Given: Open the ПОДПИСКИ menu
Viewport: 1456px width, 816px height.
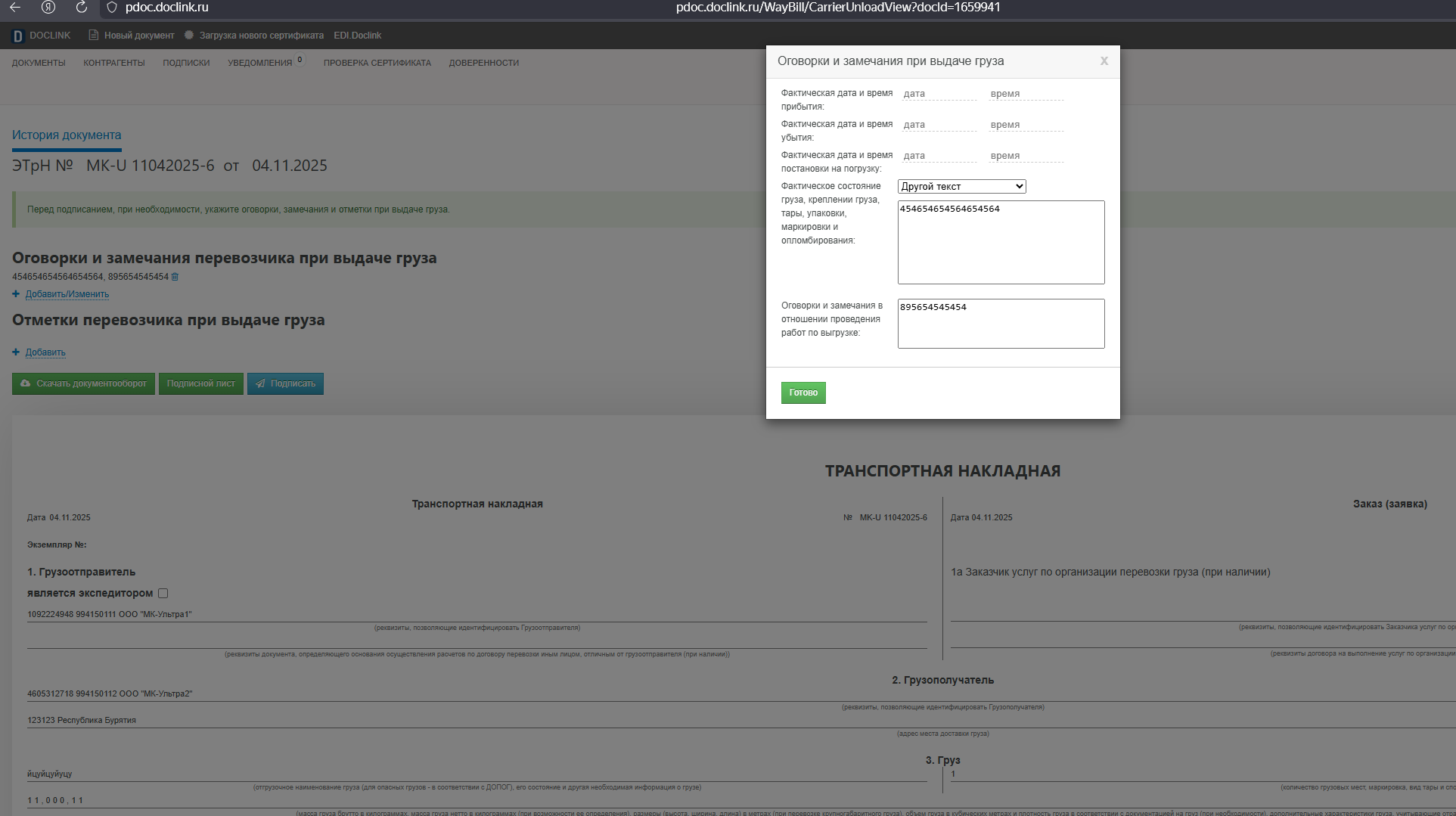Looking at the screenshot, I should tap(186, 63).
